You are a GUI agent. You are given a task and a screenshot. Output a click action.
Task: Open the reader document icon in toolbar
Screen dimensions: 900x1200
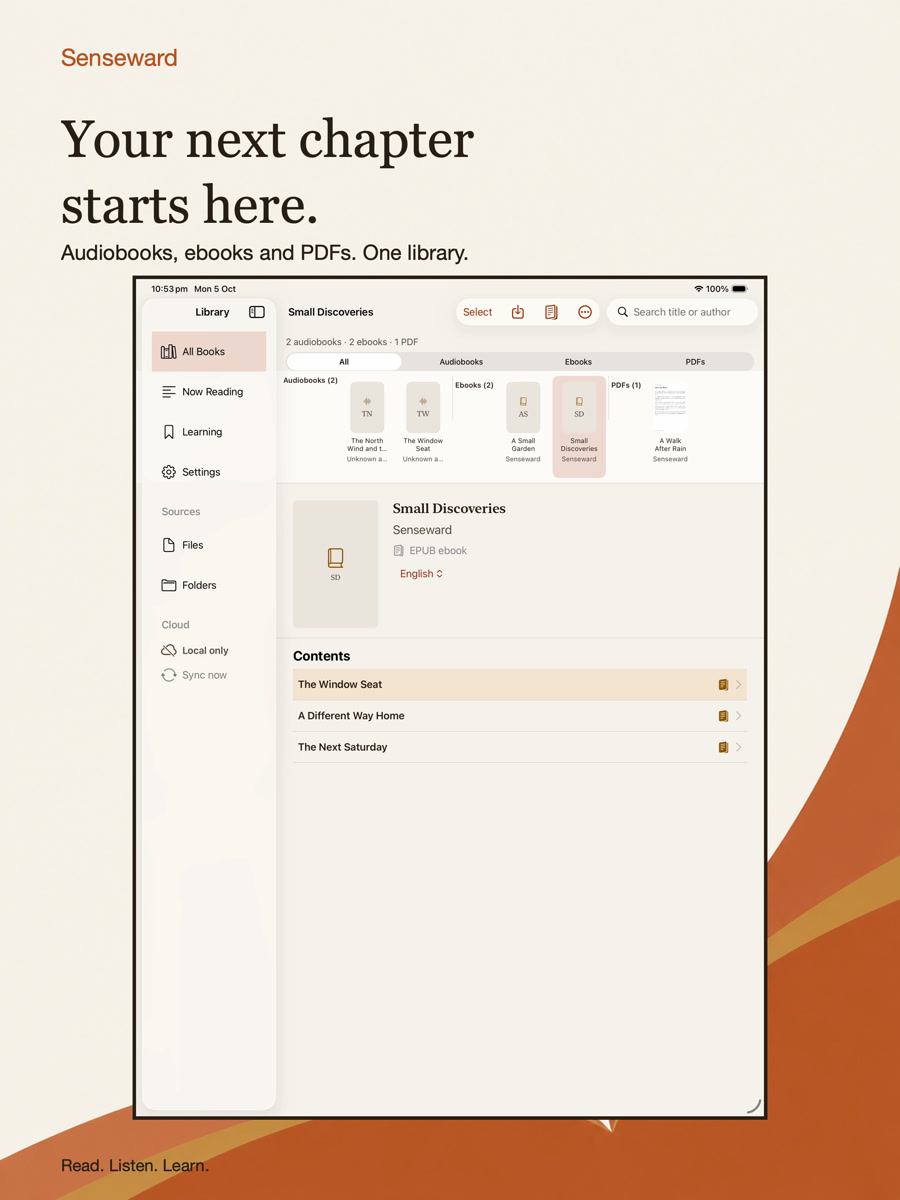(x=551, y=312)
